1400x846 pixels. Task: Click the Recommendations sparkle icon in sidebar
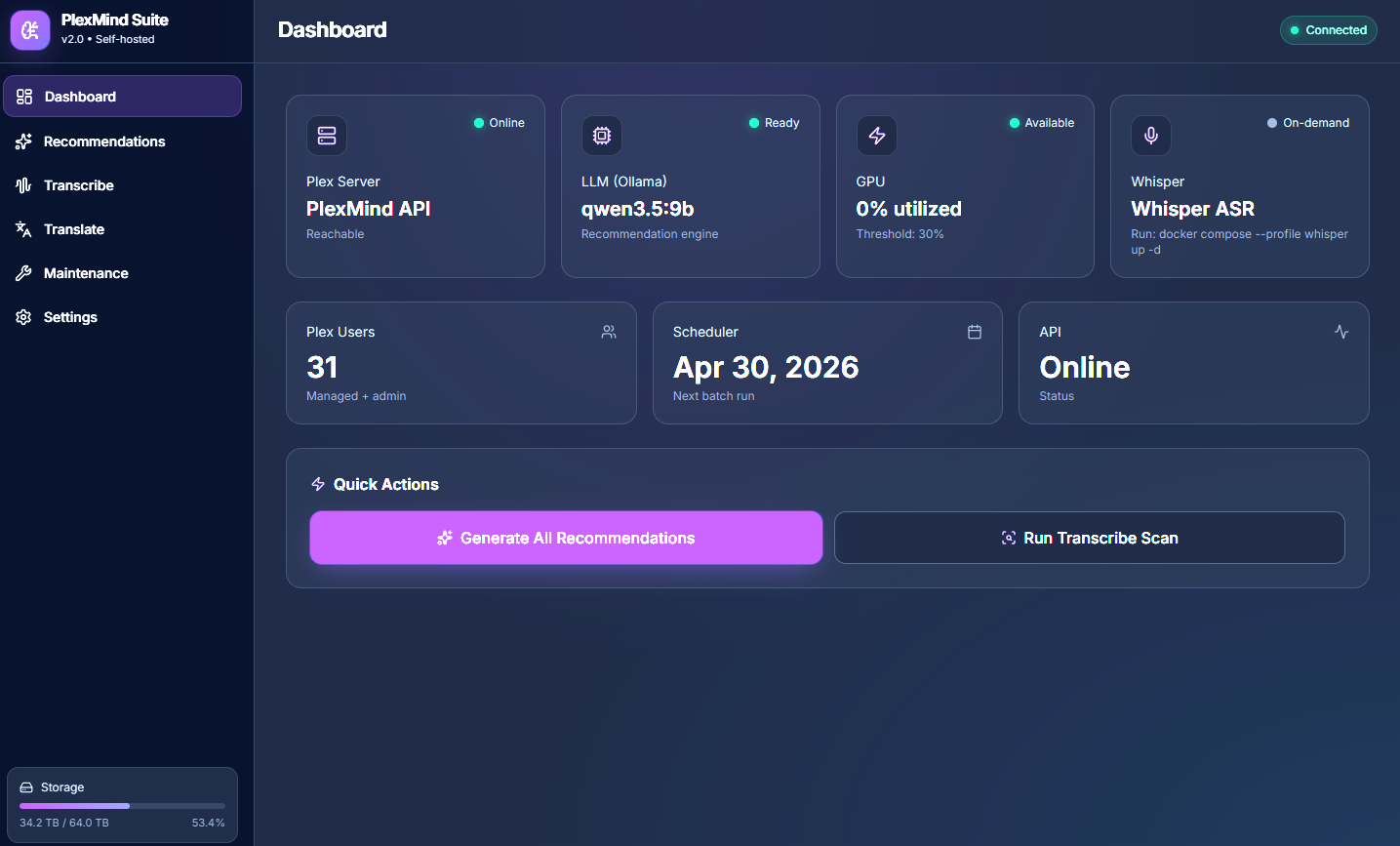[x=23, y=141]
